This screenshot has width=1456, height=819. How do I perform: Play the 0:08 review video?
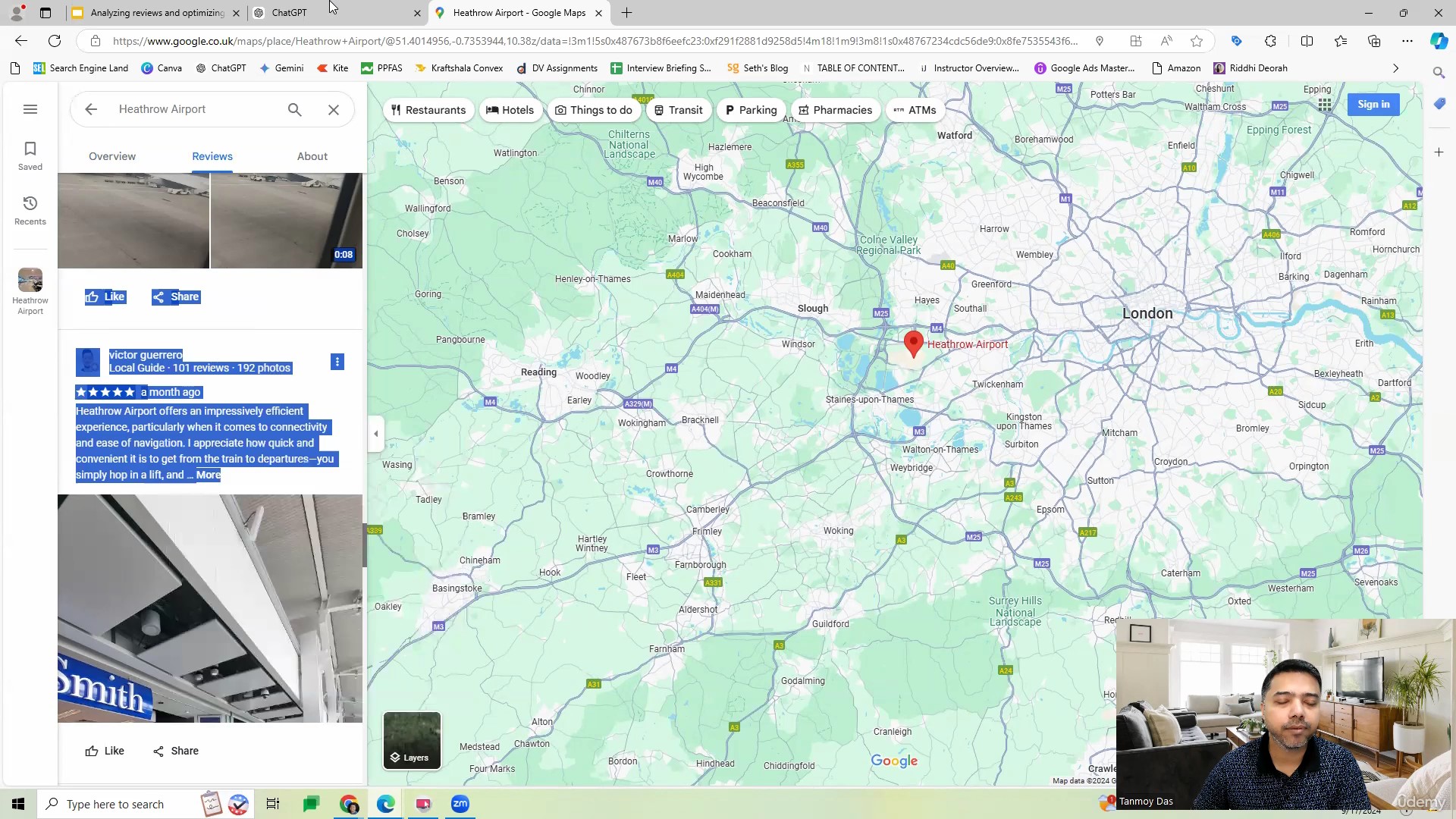coord(287,220)
